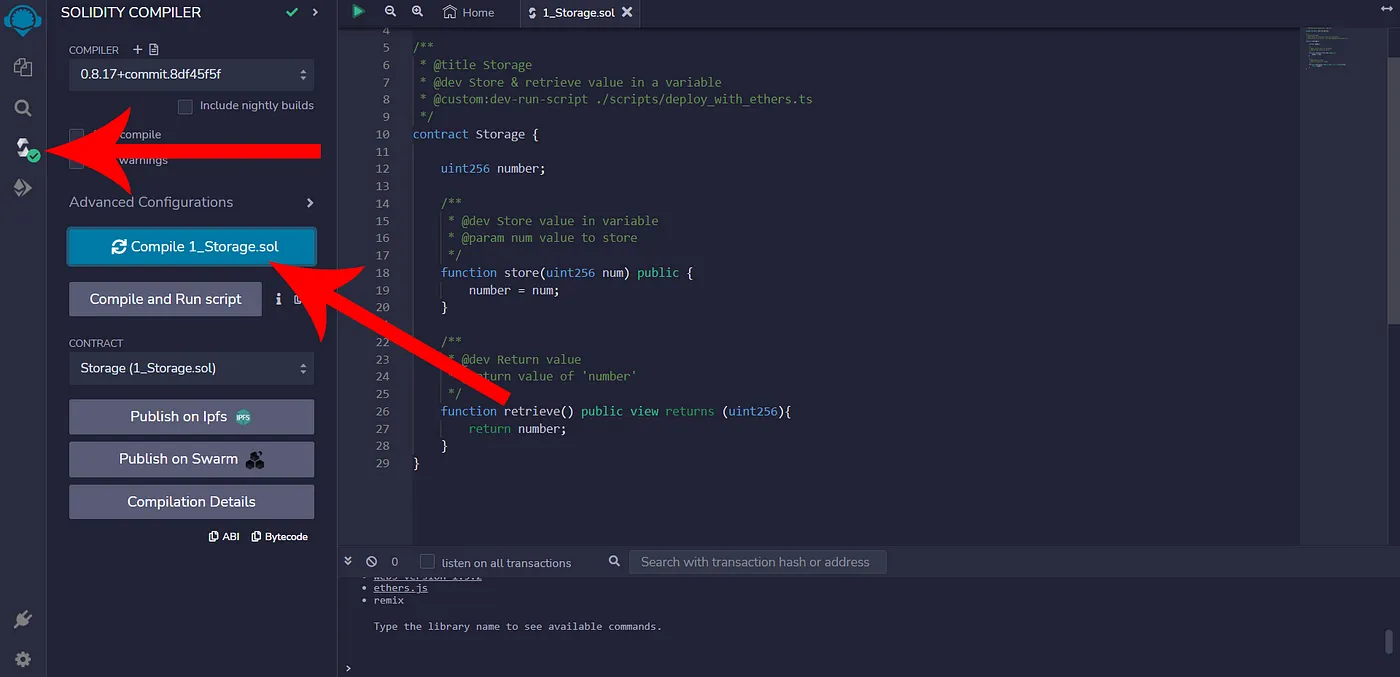
Task: Click the COMPILER section label
Action: pyautogui.click(x=94, y=49)
